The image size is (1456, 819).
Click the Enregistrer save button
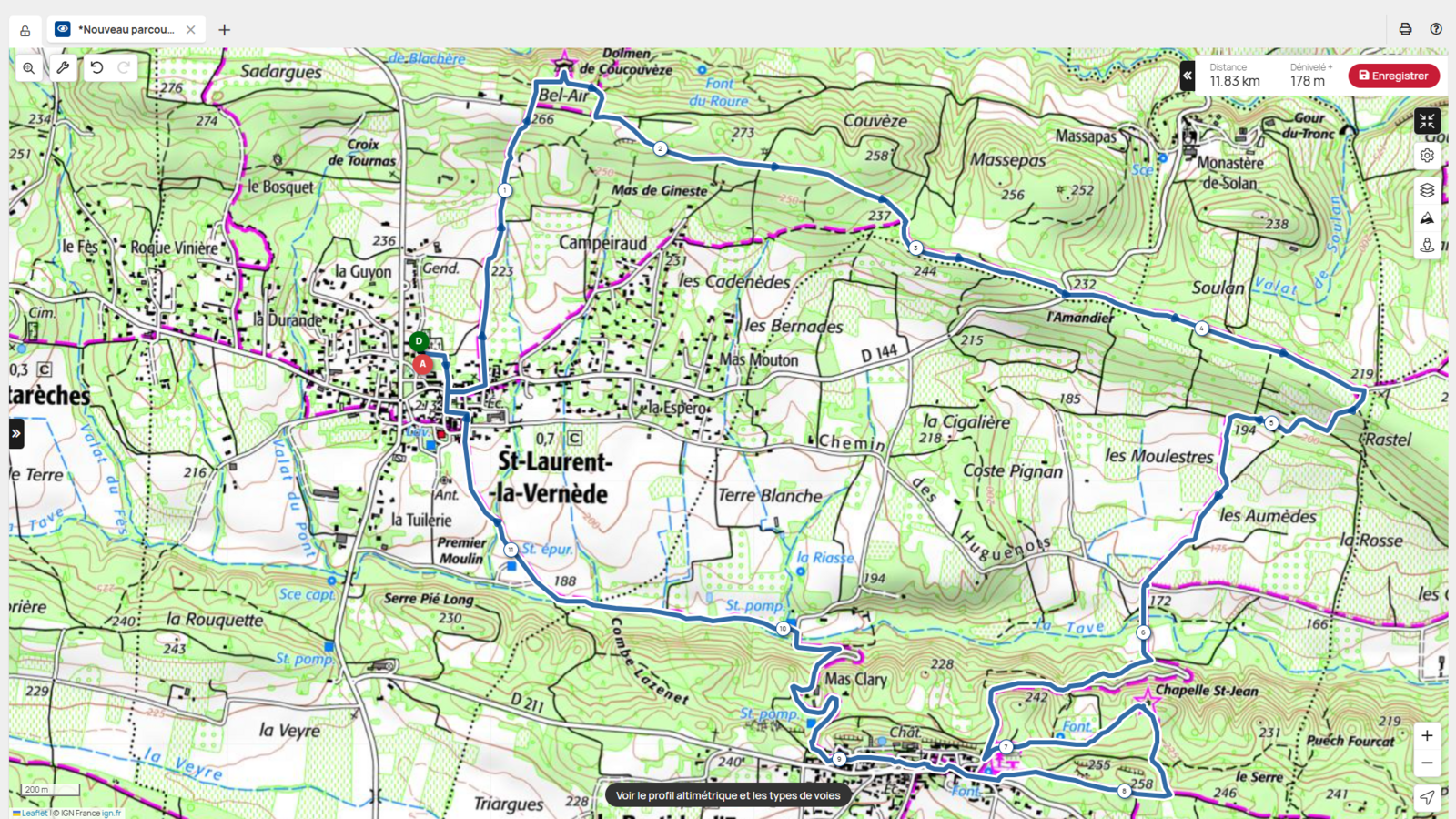point(1393,76)
